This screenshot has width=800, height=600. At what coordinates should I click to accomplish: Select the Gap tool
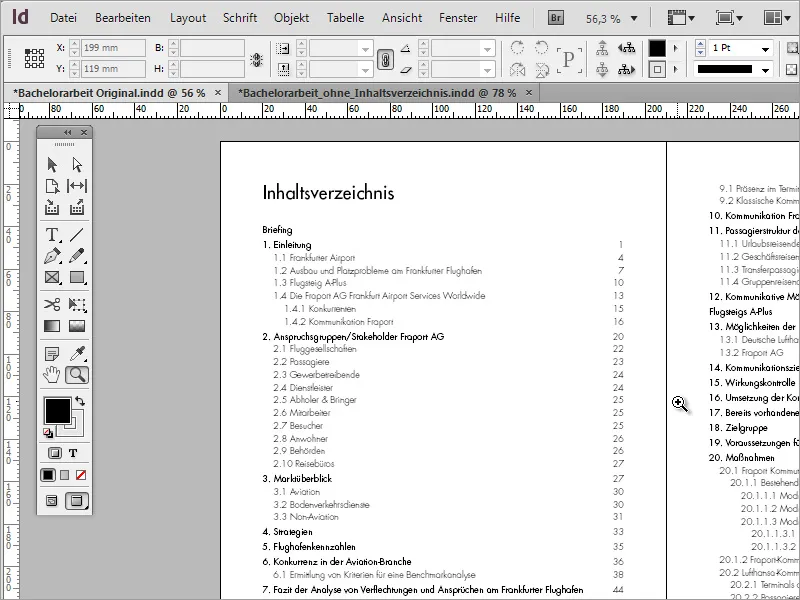pyautogui.click(x=77, y=186)
